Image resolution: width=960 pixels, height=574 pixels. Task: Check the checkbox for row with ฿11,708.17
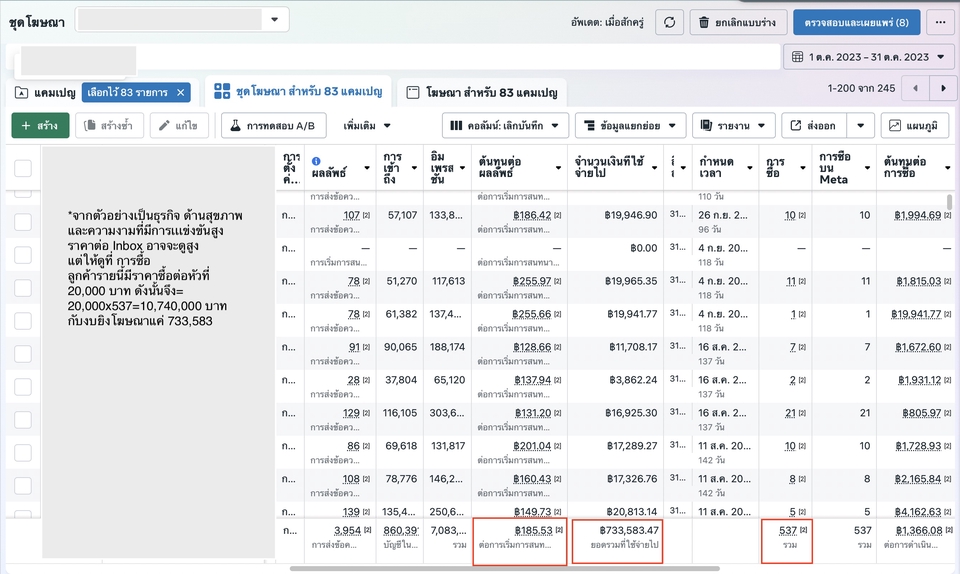click(23, 354)
